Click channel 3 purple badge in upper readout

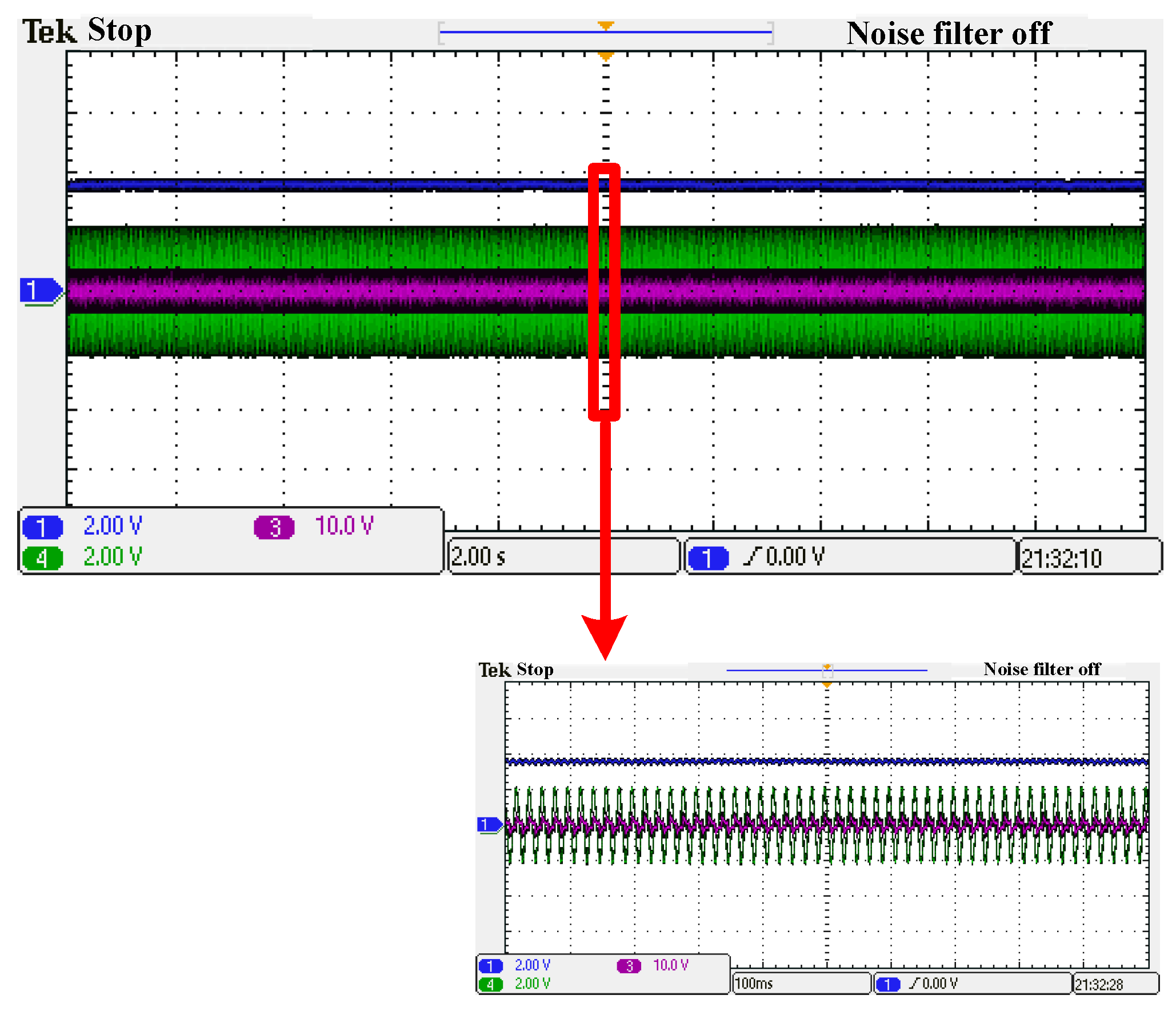point(274,527)
